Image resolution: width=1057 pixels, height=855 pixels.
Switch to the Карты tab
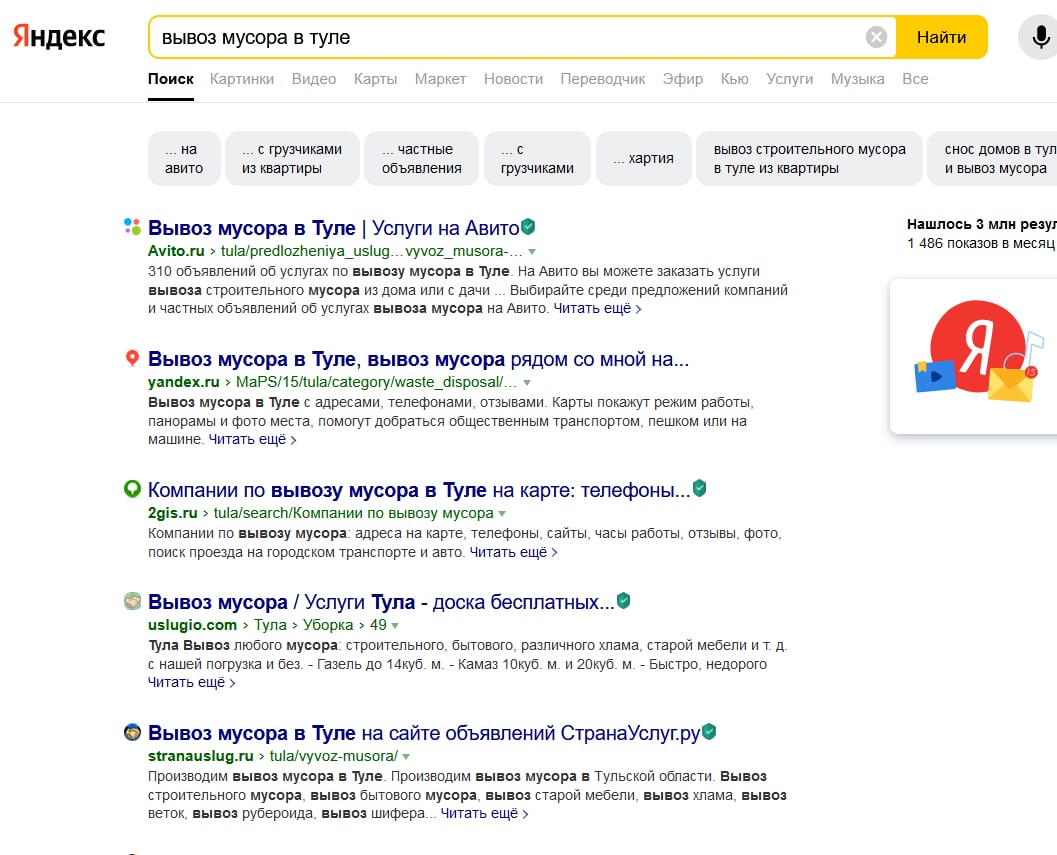point(375,79)
